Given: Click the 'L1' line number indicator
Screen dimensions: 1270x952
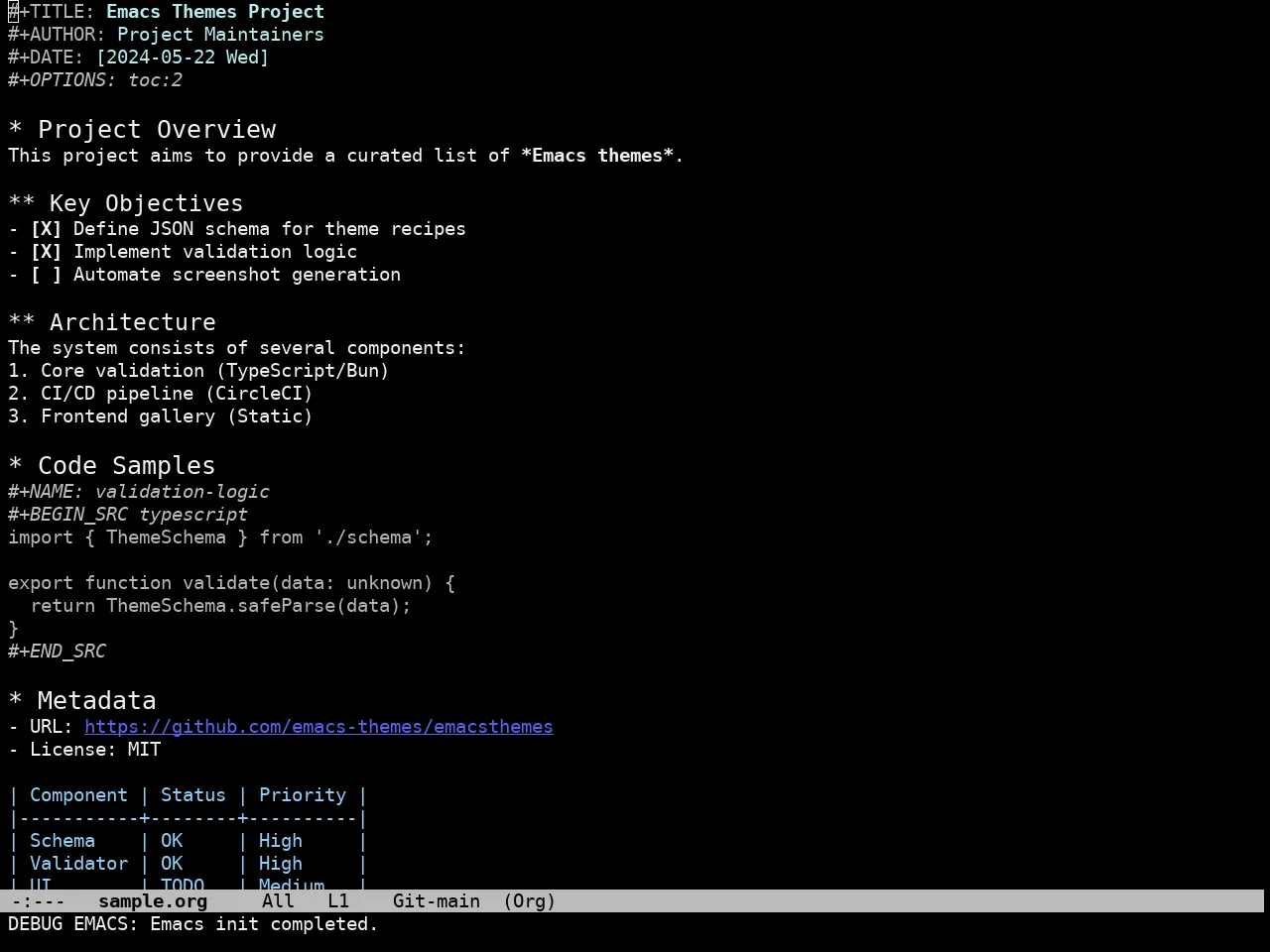Looking at the screenshot, I should click(338, 901).
